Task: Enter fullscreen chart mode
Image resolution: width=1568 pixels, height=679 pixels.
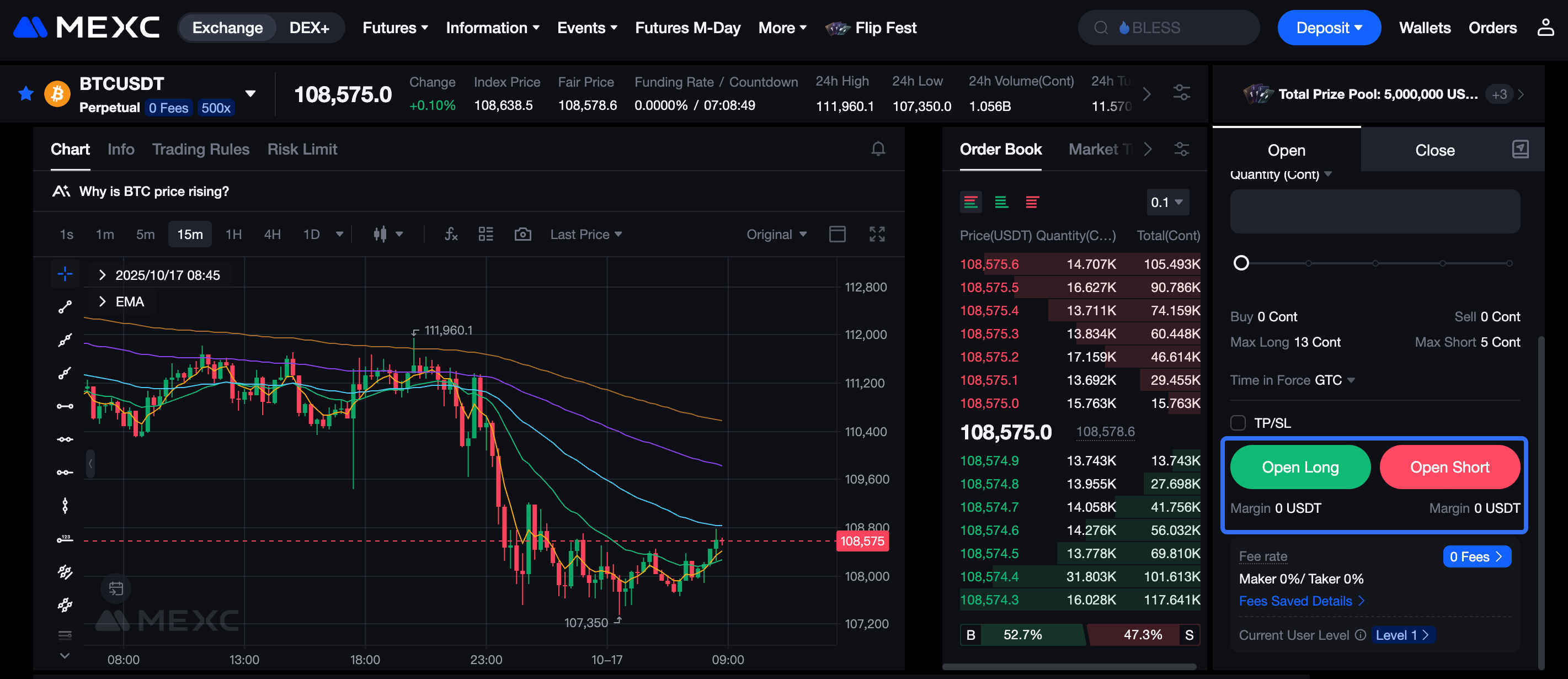Action: pos(877,235)
